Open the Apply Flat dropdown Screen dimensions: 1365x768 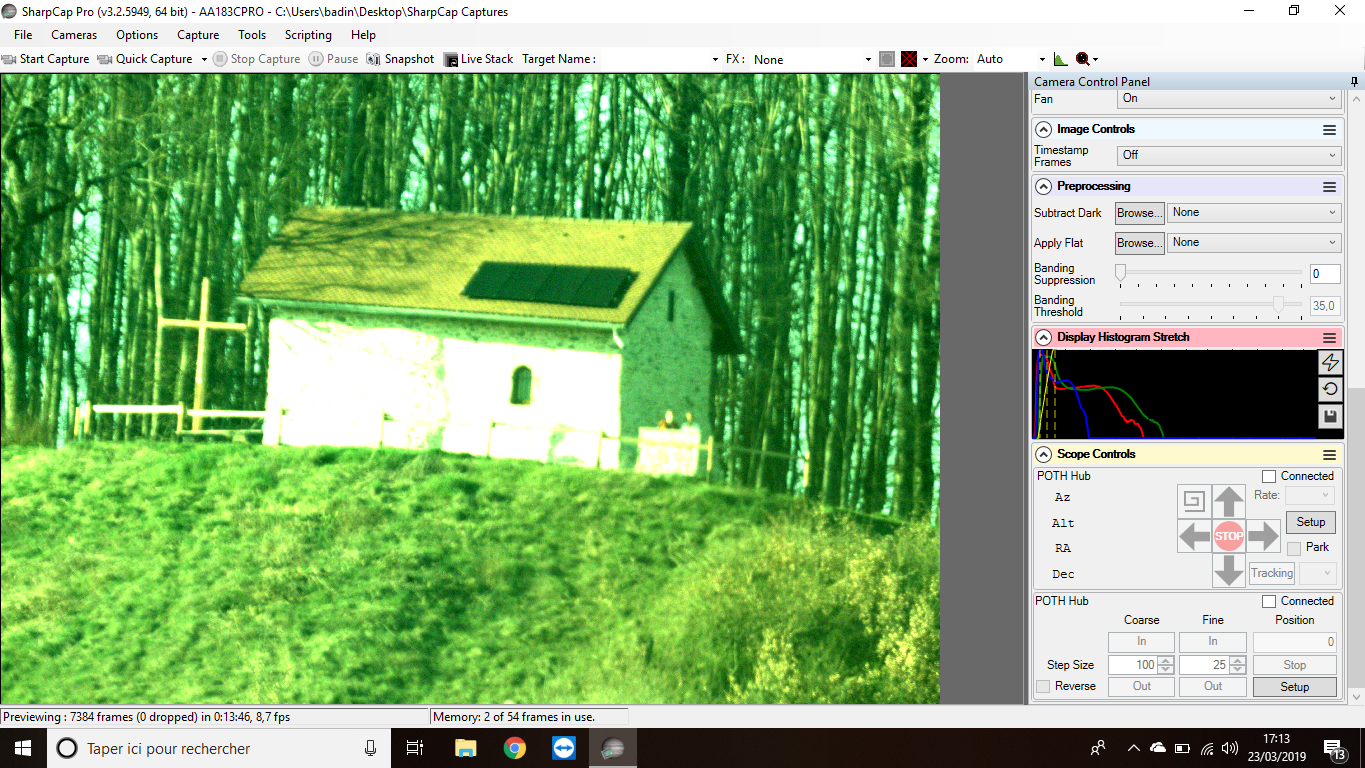click(x=1253, y=243)
